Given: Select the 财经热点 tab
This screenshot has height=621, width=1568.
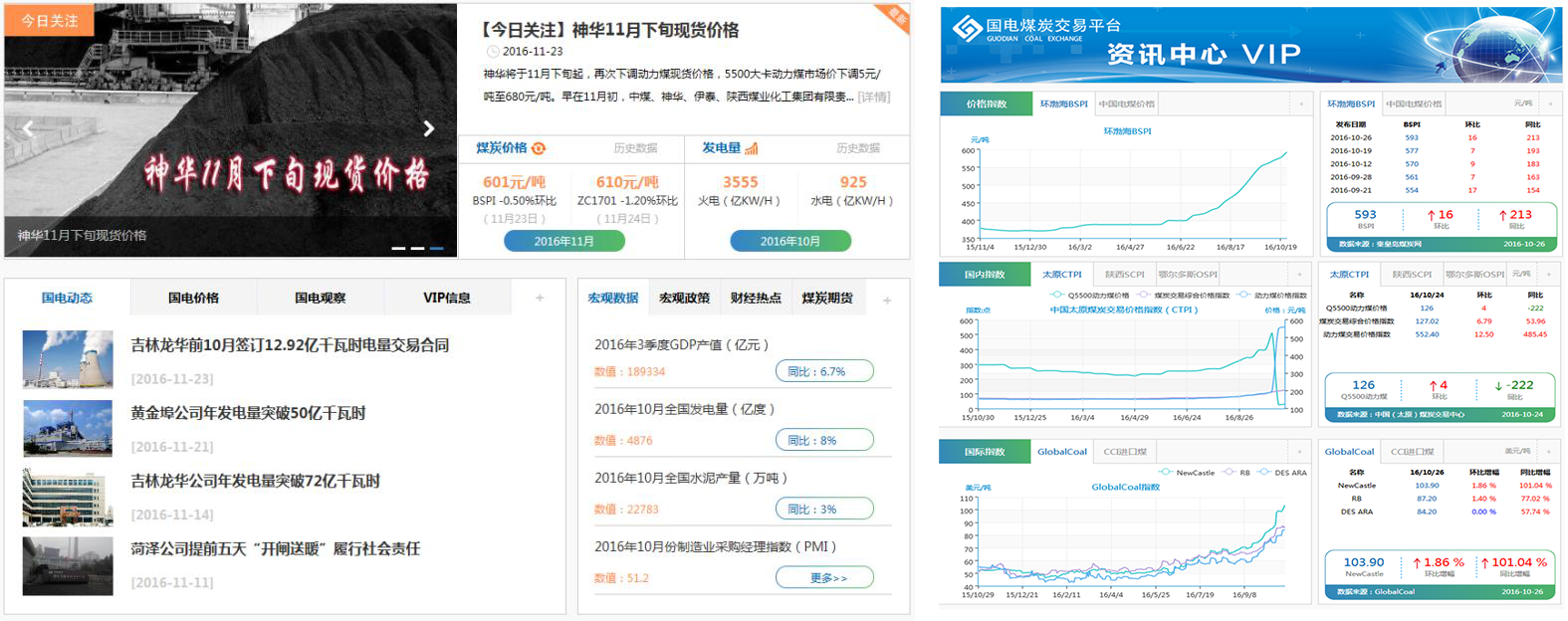Looking at the screenshot, I should coord(756,298).
